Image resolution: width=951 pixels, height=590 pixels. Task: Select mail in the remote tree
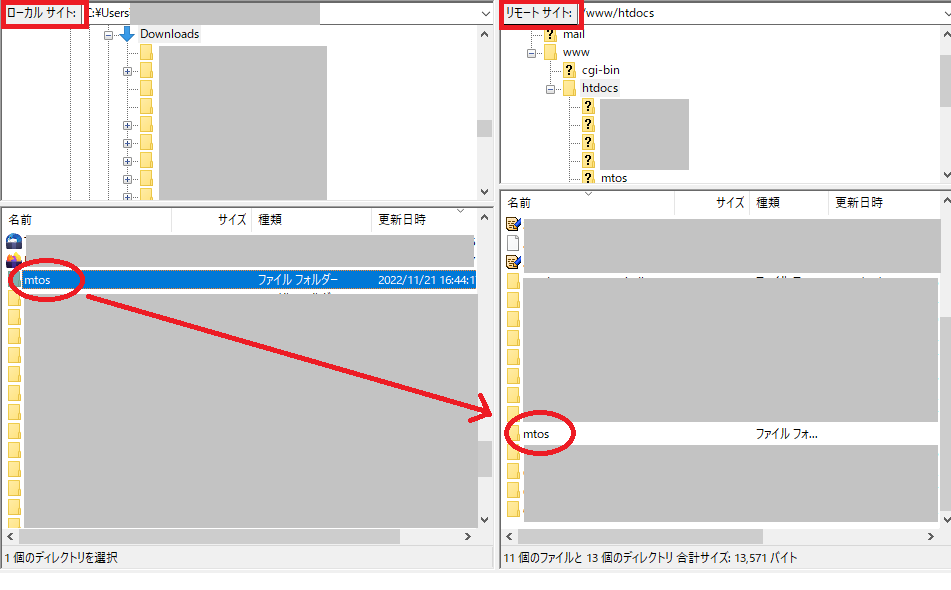tap(573, 35)
